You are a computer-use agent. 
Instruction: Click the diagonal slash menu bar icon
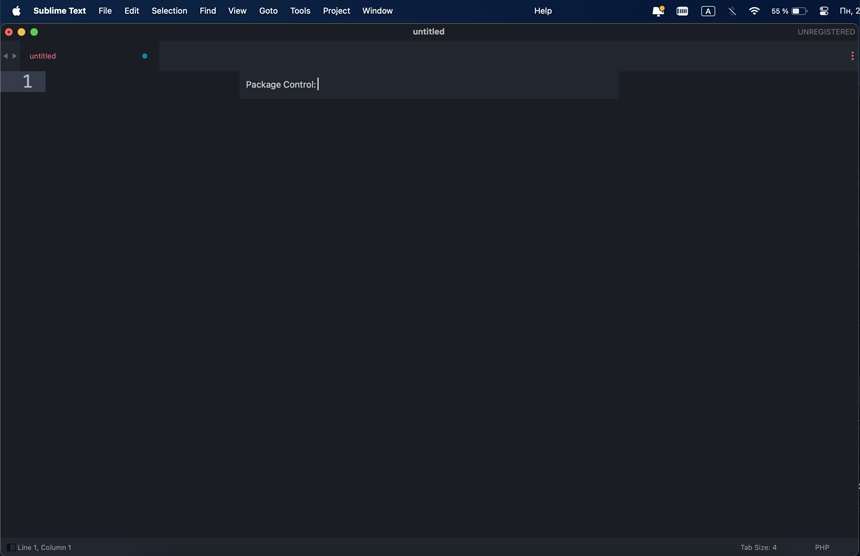tap(732, 11)
